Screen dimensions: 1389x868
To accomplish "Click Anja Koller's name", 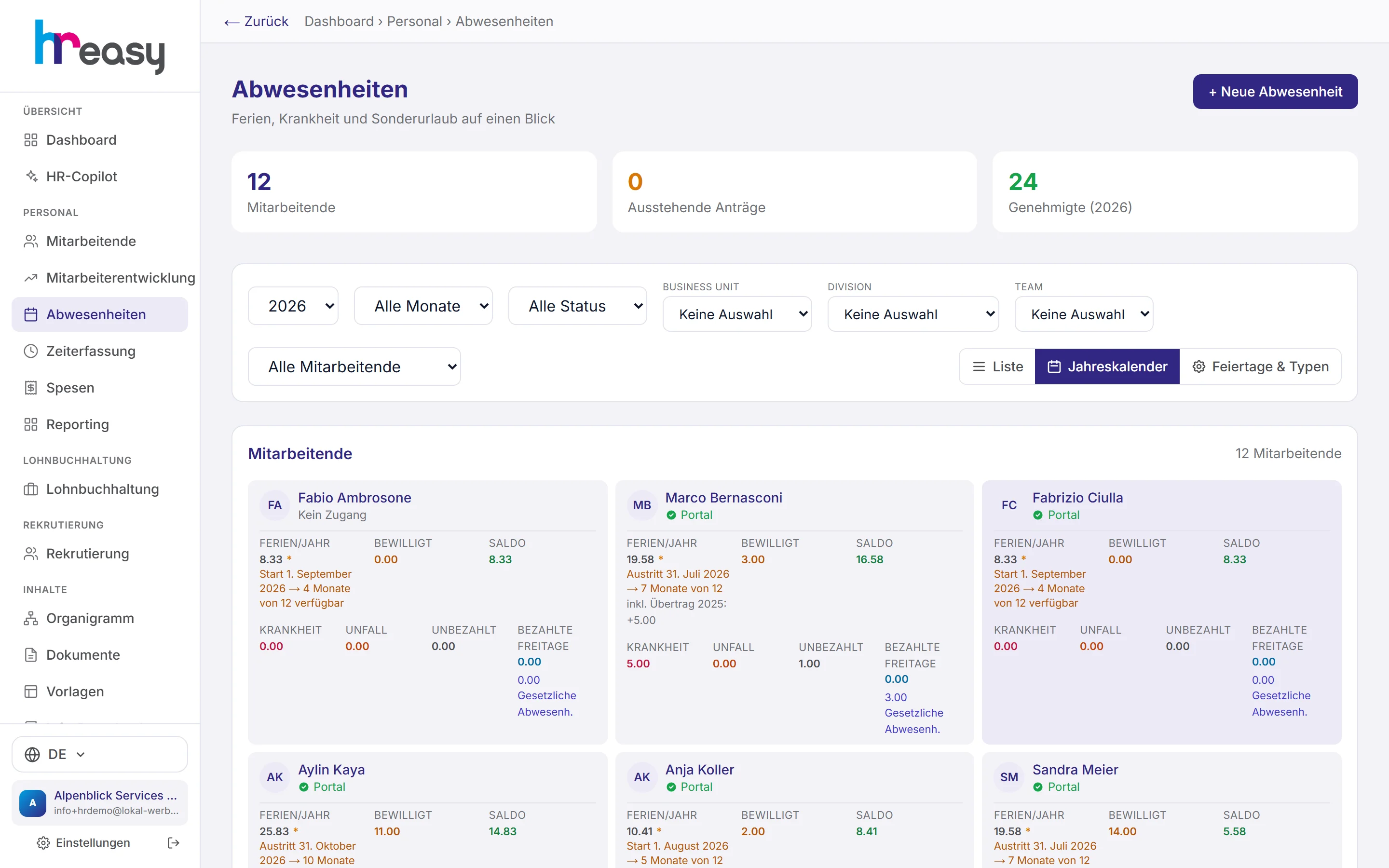I will click(x=700, y=770).
